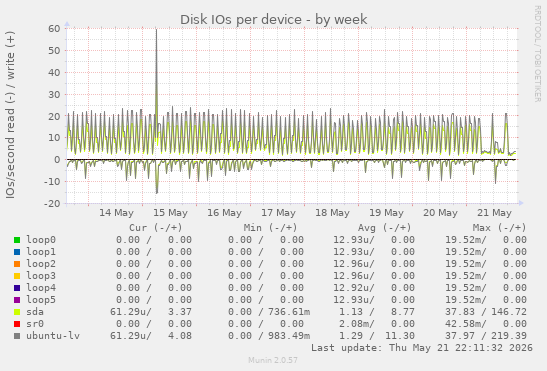Click the 16 May axis label
Image resolution: width=547 pixels, height=371 pixels.
tap(224, 213)
